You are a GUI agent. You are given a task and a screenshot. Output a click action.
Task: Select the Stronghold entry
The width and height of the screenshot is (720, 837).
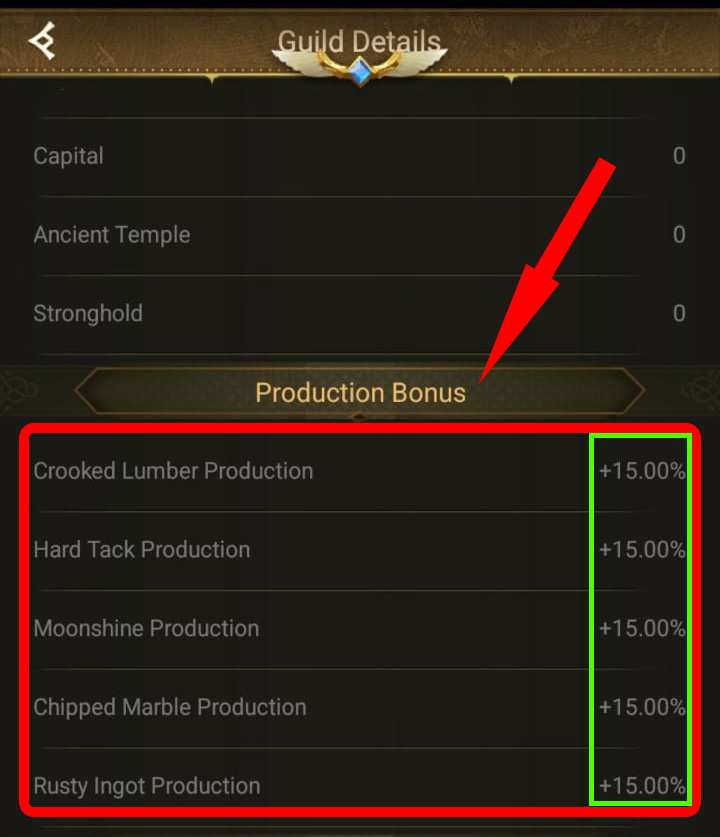[88, 313]
